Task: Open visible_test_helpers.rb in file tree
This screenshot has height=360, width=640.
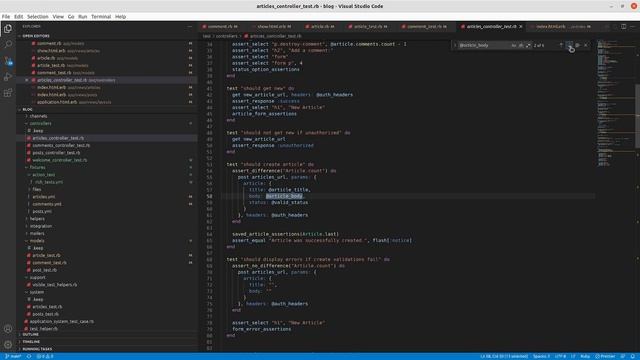Action: coord(107,284)
